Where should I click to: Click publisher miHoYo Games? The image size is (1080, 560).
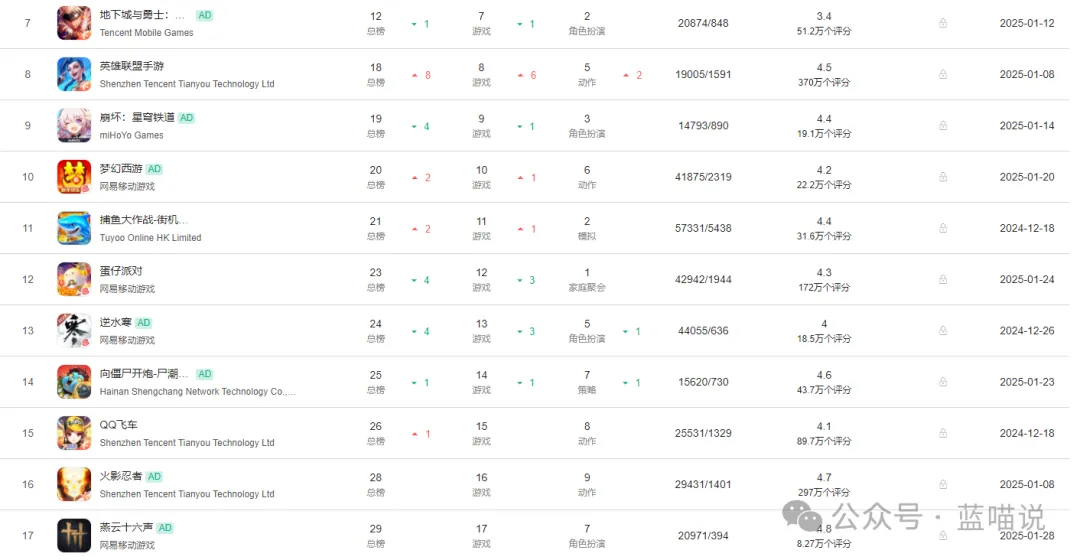[132, 135]
